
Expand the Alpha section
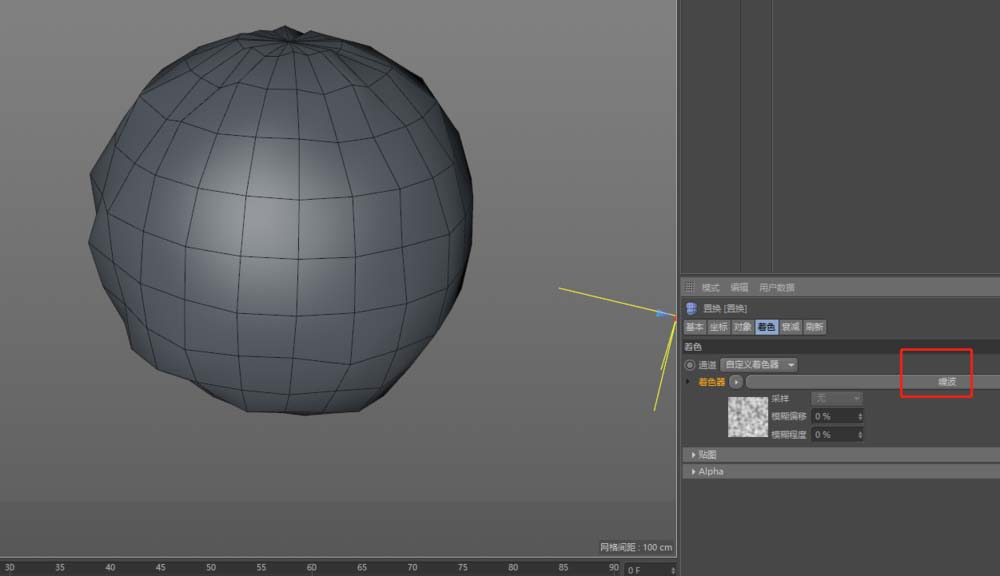710,471
